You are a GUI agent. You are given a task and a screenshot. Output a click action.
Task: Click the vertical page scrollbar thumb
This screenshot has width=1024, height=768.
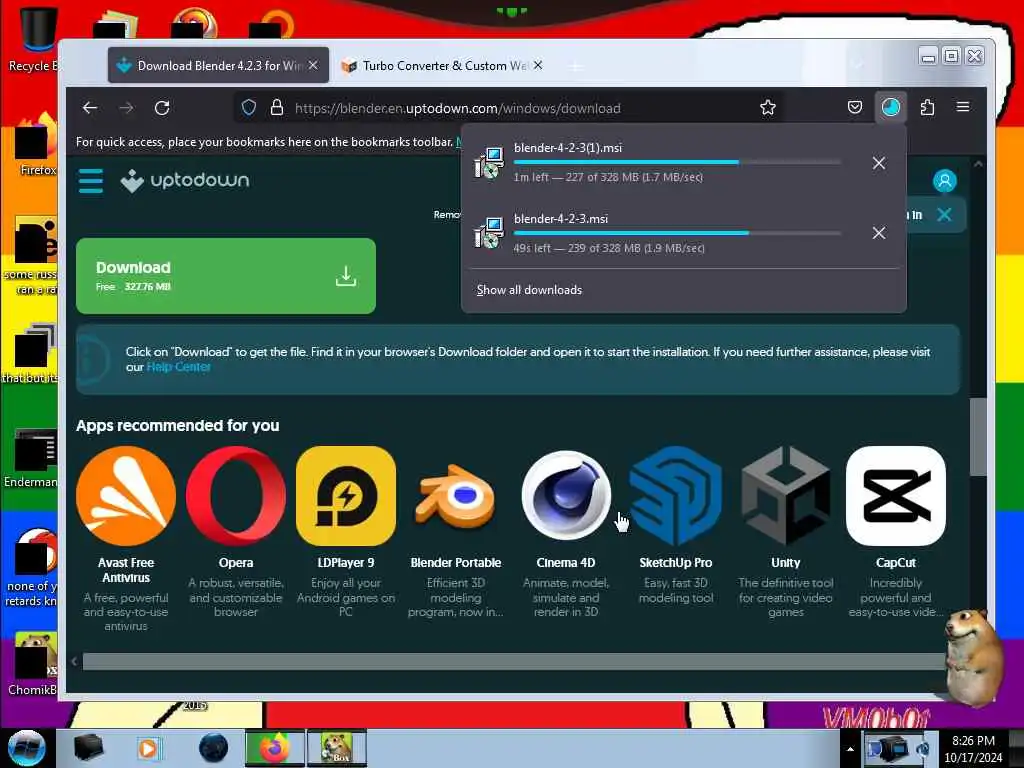coord(978,437)
